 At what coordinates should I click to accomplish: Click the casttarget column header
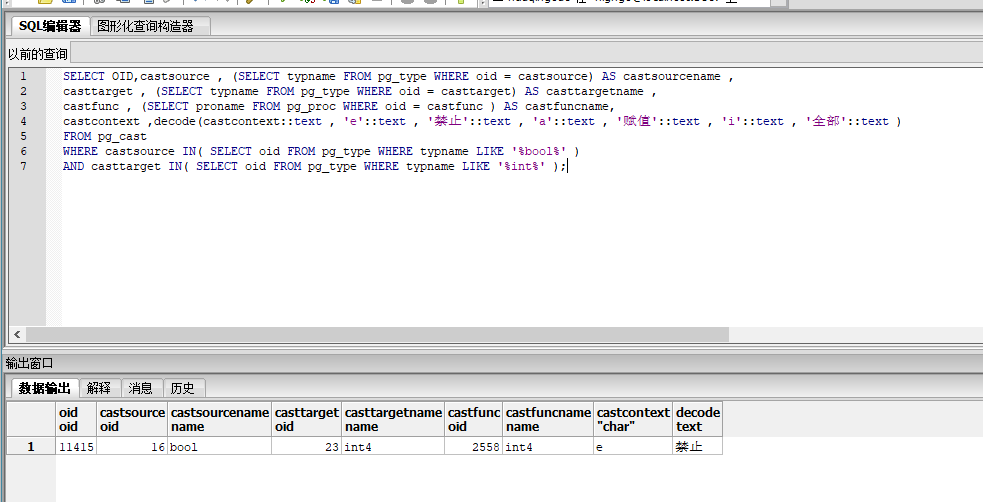pos(307,419)
